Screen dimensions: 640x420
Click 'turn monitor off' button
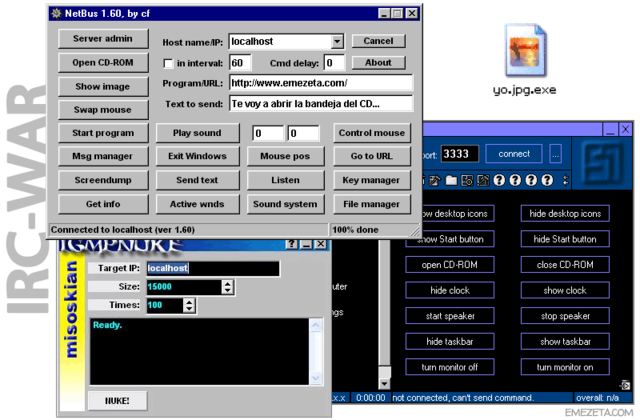pyautogui.click(x=450, y=367)
